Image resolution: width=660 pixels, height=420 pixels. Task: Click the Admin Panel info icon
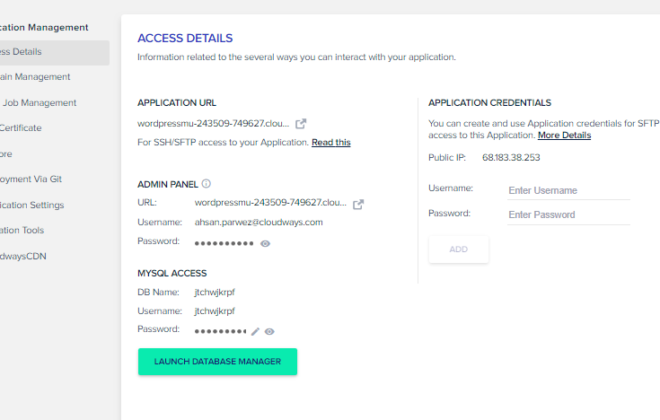pos(206,183)
